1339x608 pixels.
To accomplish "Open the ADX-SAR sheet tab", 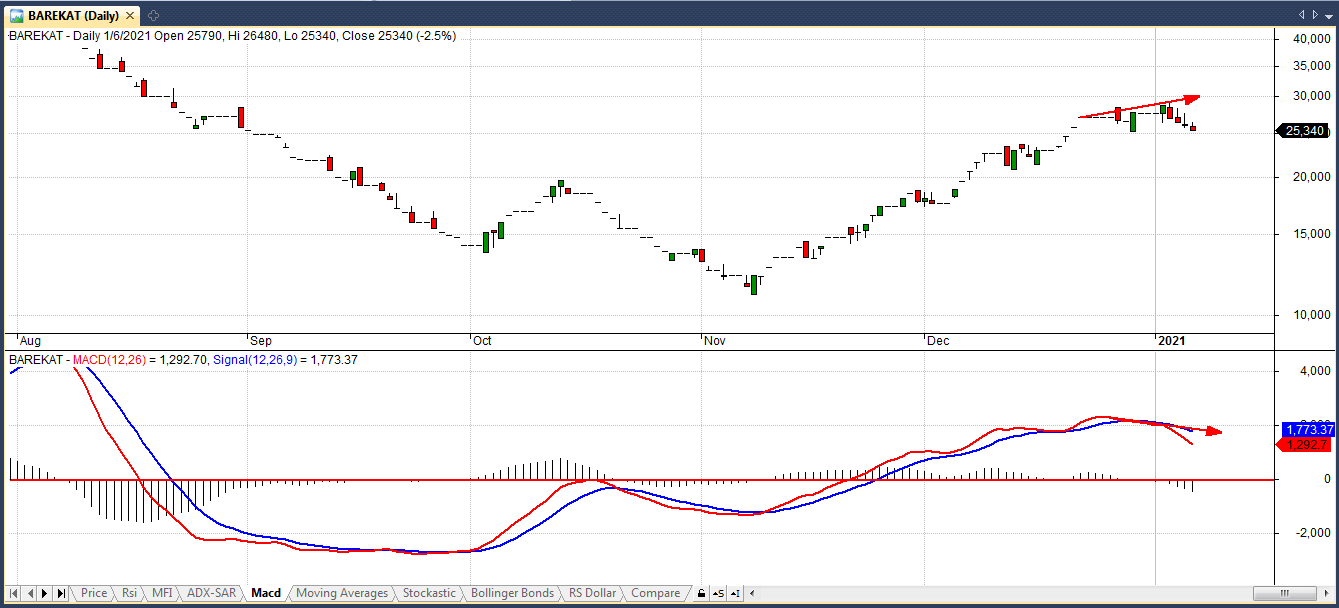I will [x=212, y=593].
